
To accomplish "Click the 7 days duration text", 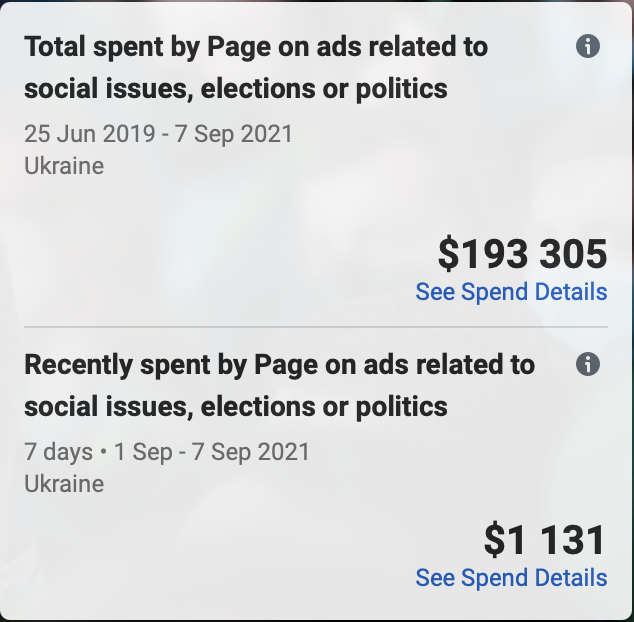I will pos(59,451).
